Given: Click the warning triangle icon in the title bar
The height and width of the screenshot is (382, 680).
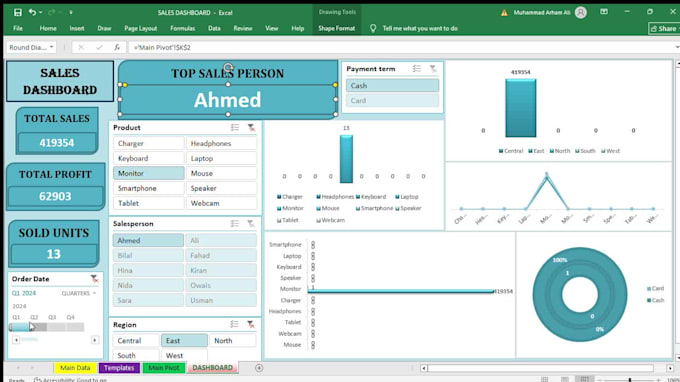Looking at the screenshot, I should point(504,13).
